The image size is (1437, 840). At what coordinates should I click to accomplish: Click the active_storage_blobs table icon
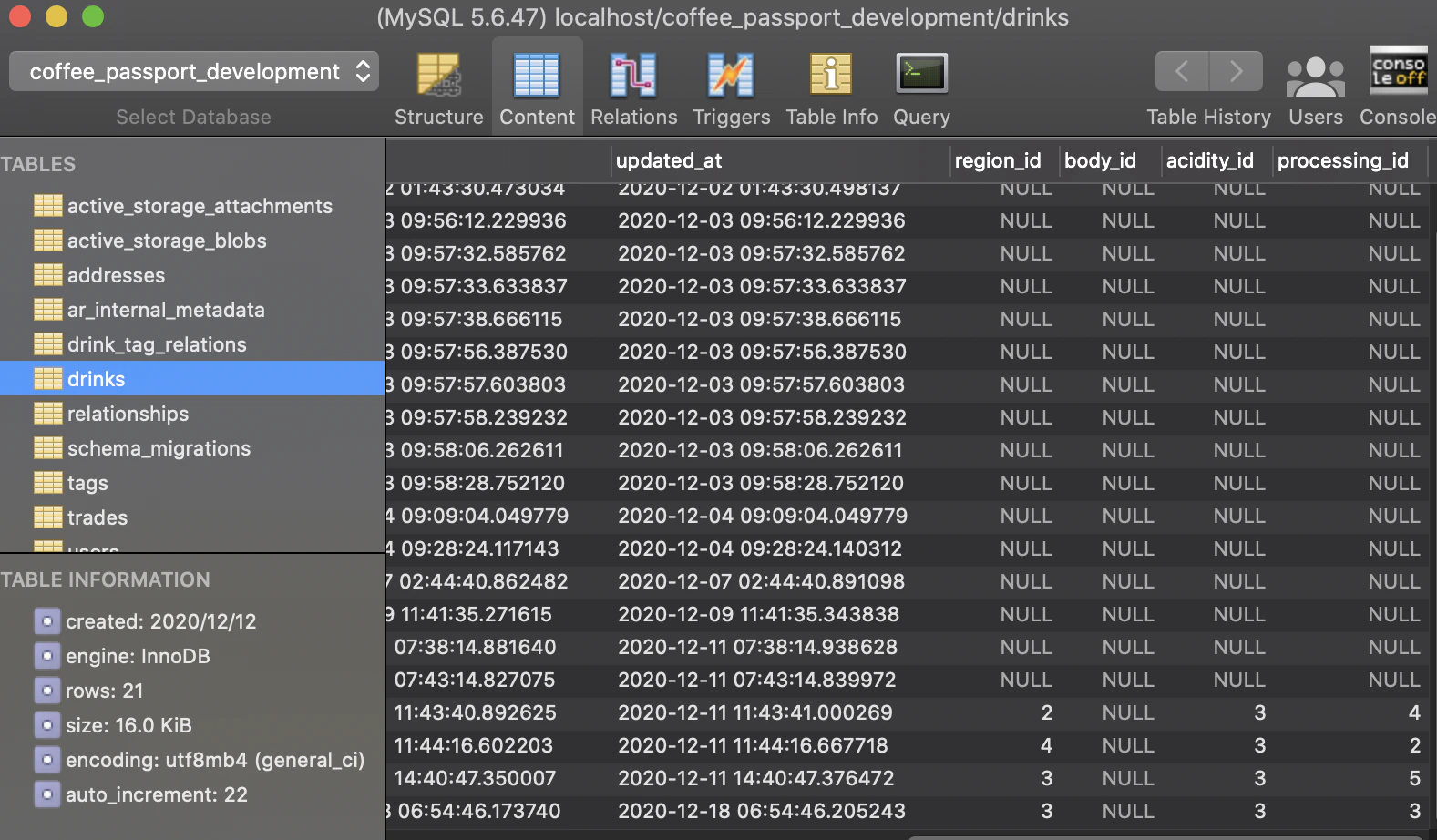[x=47, y=241]
